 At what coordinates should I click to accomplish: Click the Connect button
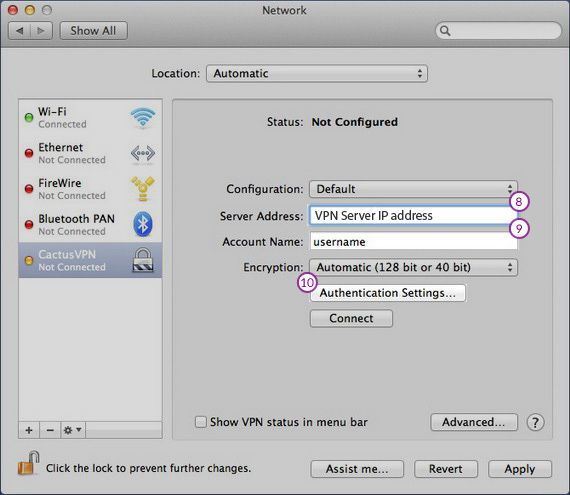(351, 318)
